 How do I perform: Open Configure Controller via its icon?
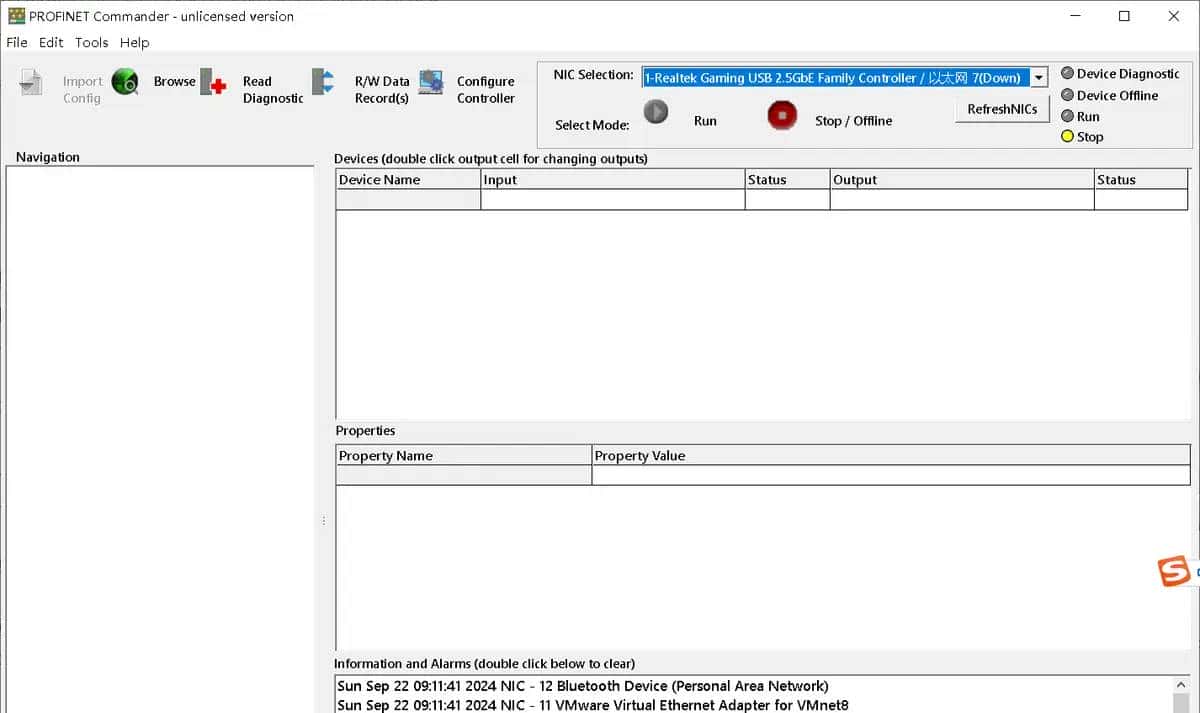coord(431,82)
